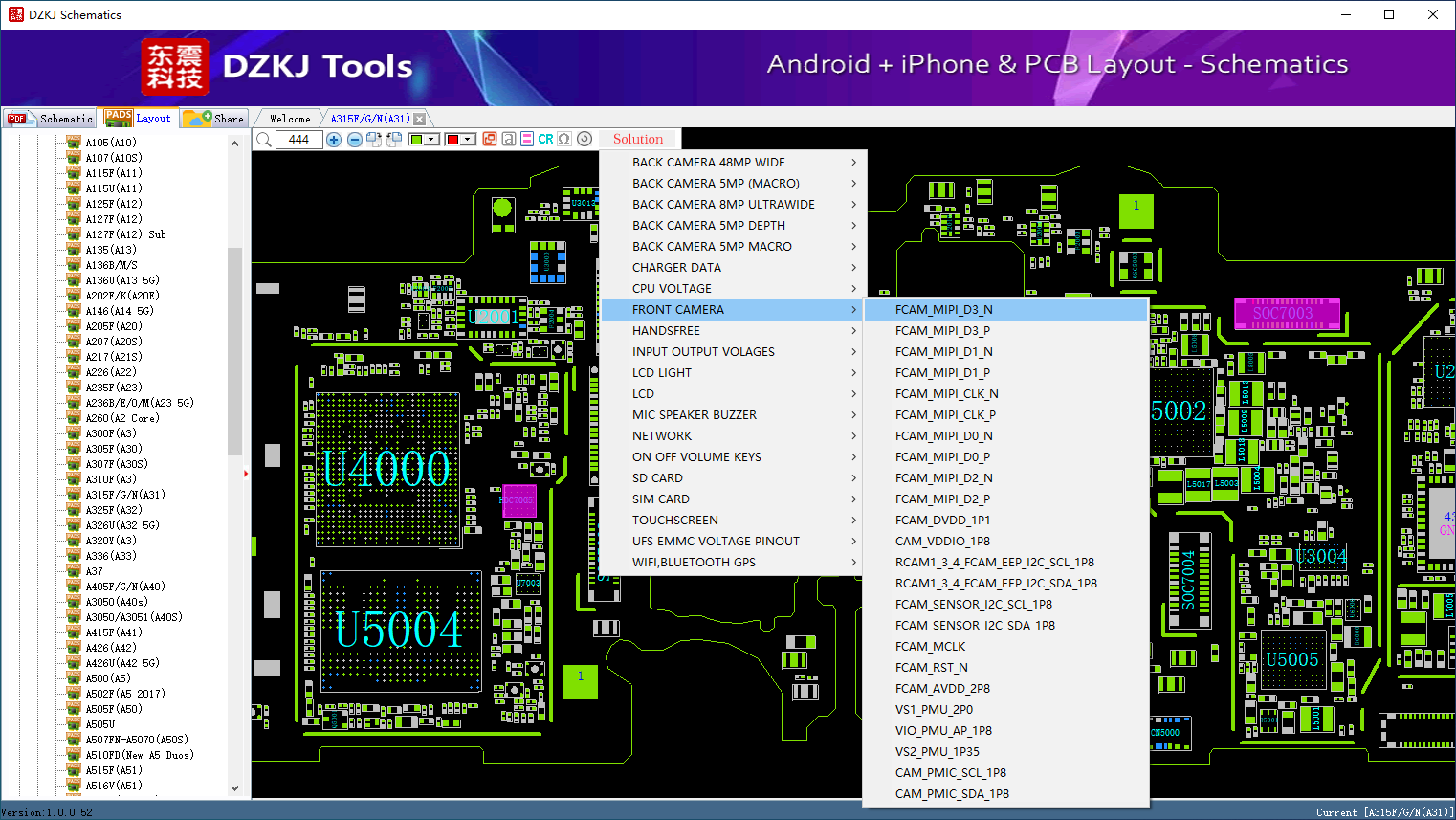Click the omega symbol toolbar icon
Screen dimensions: 1456x820
[x=564, y=140]
